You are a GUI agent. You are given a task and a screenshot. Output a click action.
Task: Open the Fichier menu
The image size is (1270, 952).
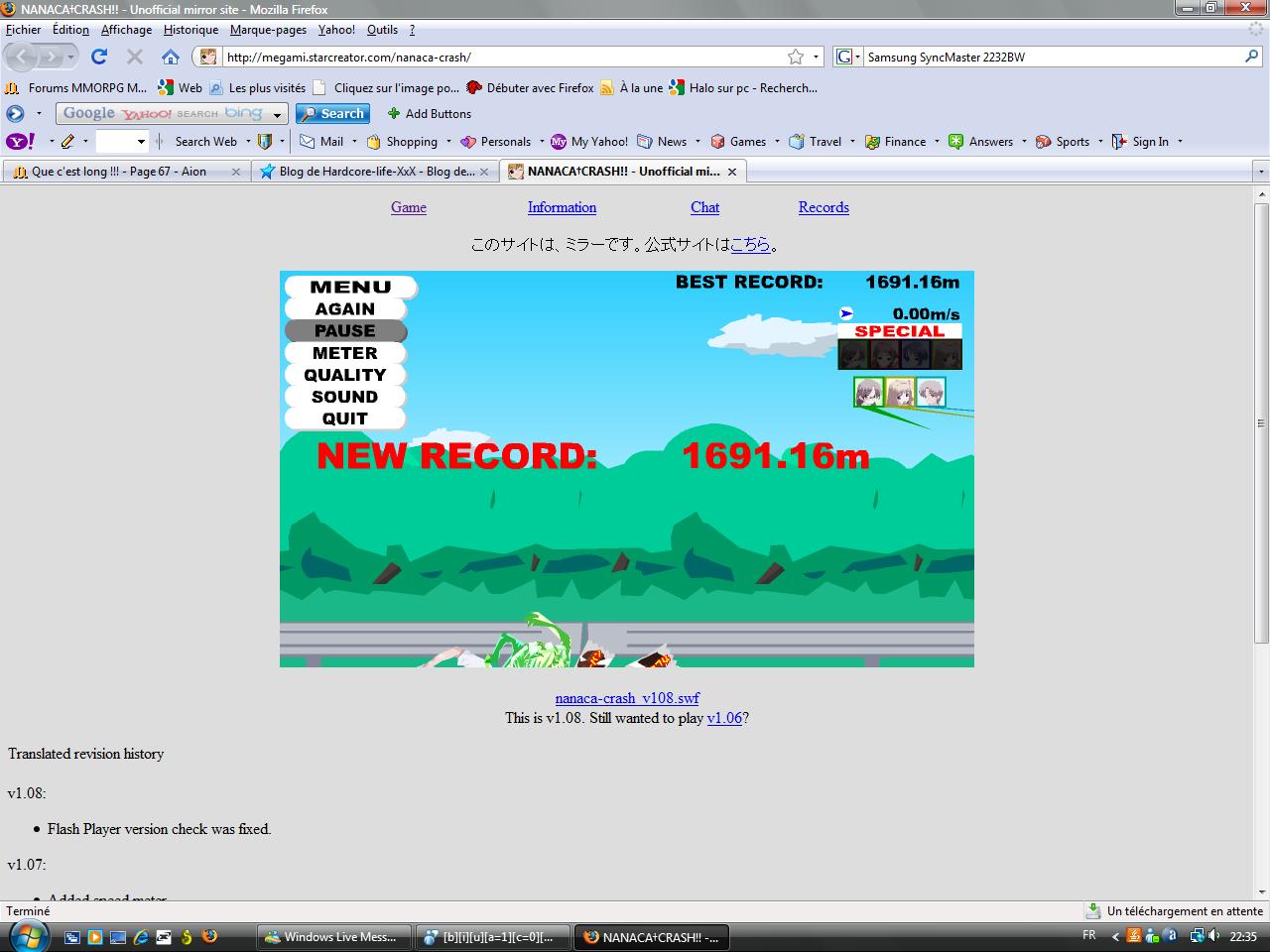tap(24, 30)
